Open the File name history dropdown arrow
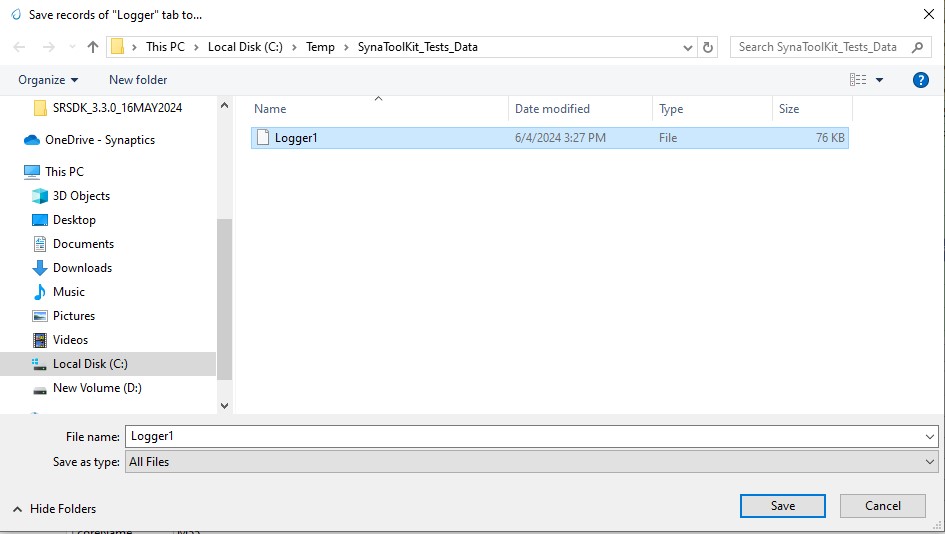The width and height of the screenshot is (945, 534). pos(930,436)
